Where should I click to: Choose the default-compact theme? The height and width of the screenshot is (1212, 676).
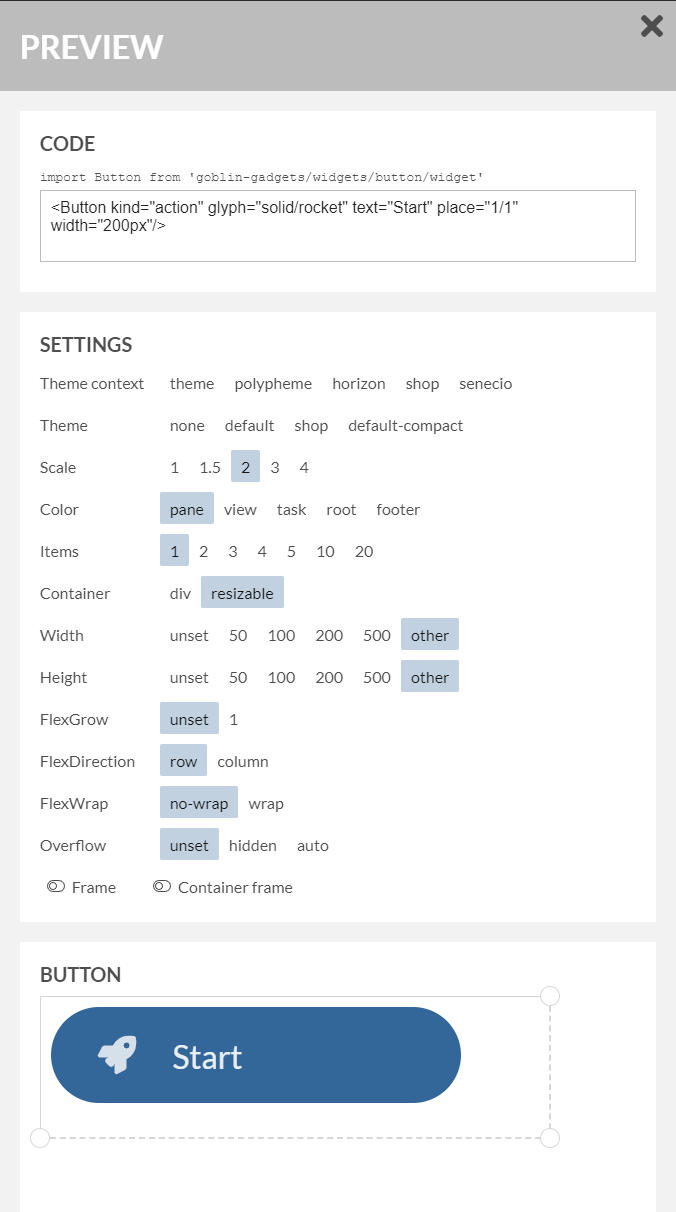tap(406, 426)
